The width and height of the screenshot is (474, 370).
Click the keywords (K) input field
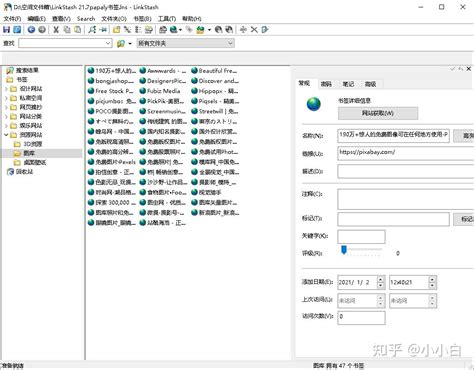(361, 236)
